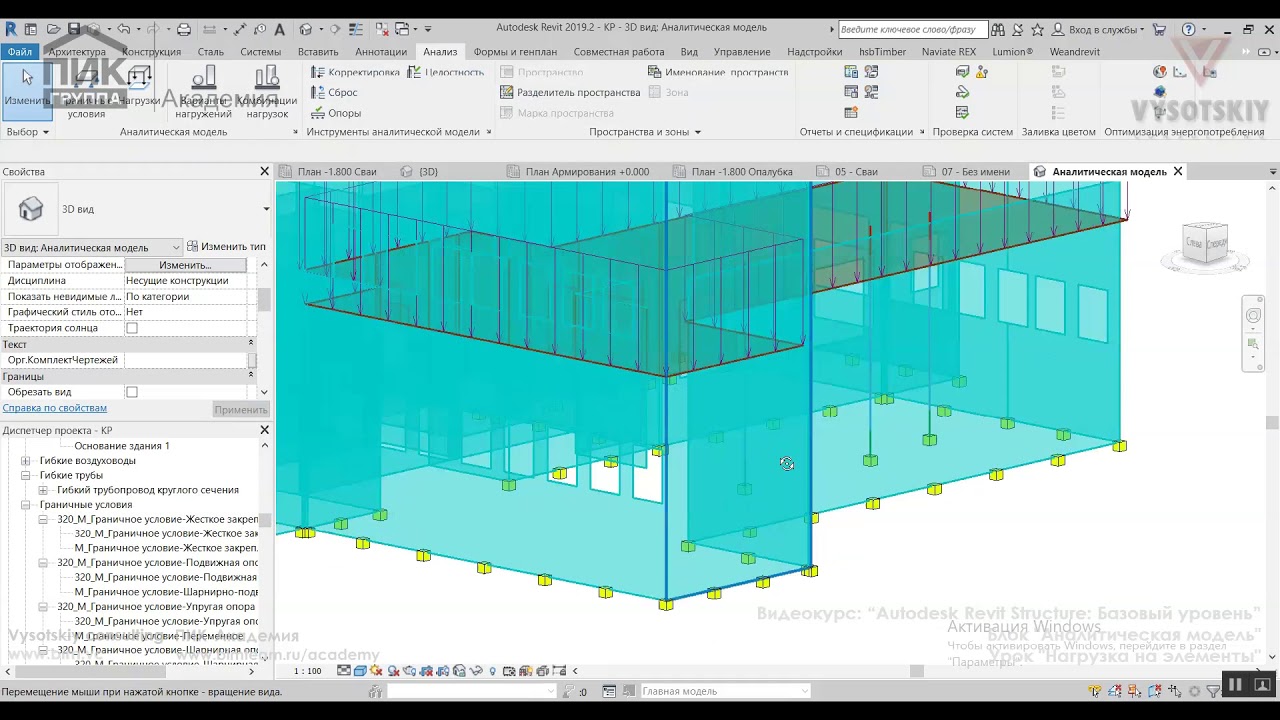Click the Сброс analytical reset tool
The height and width of the screenshot is (720, 1280).
[334, 92]
